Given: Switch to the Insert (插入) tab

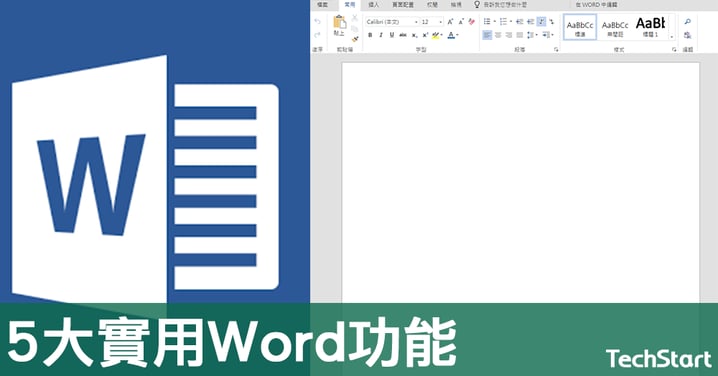Looking at the screenshot, I should point(374,5).
